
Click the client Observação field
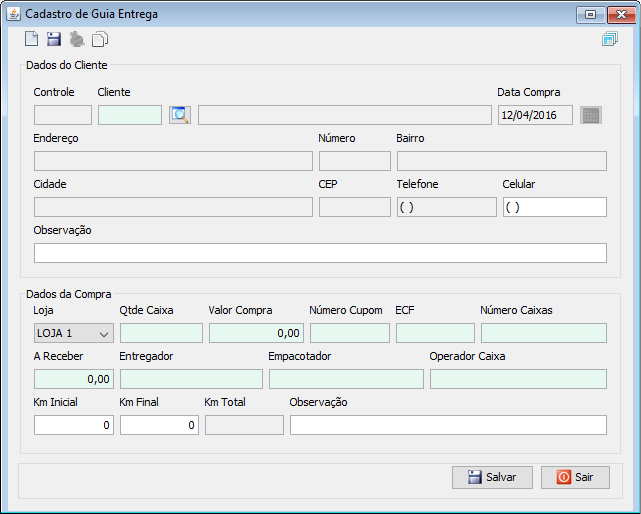(x=320, y=253)
